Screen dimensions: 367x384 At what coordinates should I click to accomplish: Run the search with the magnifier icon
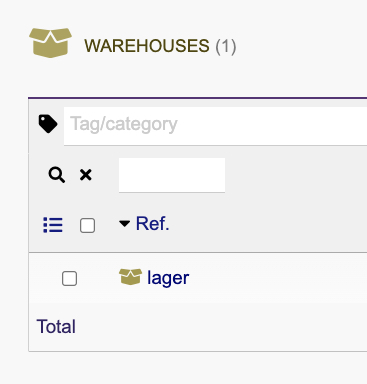pyautogui.click(x=57, y=175)
